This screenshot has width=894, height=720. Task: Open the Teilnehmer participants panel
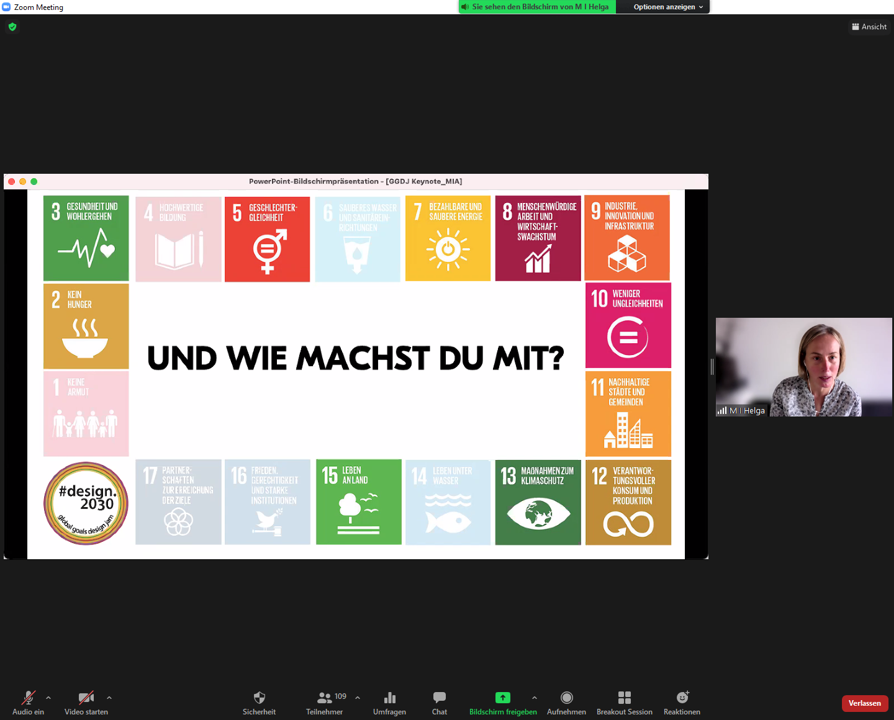click(x=324, y=697)
